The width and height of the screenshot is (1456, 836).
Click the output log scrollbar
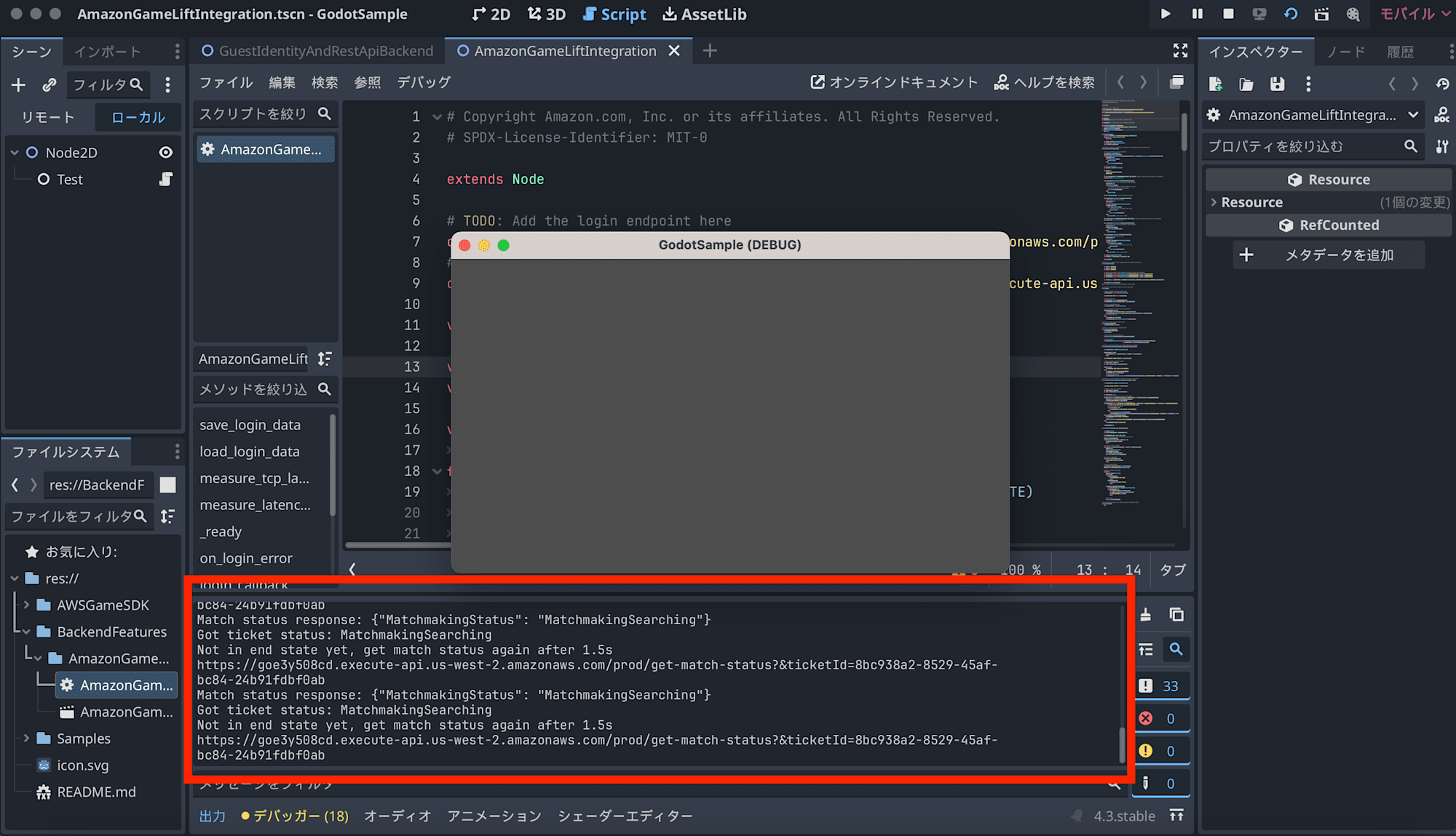coord(1122,744)
